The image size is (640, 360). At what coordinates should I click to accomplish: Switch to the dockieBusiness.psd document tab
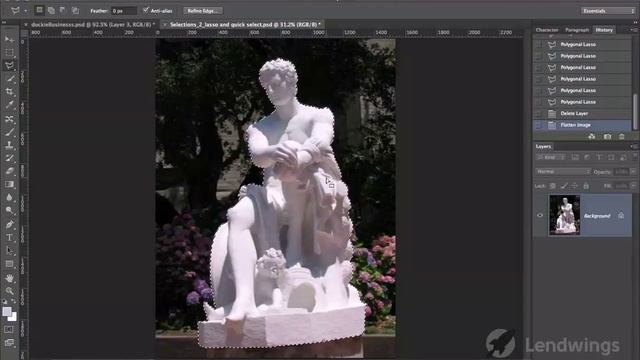tap(92, 24)
